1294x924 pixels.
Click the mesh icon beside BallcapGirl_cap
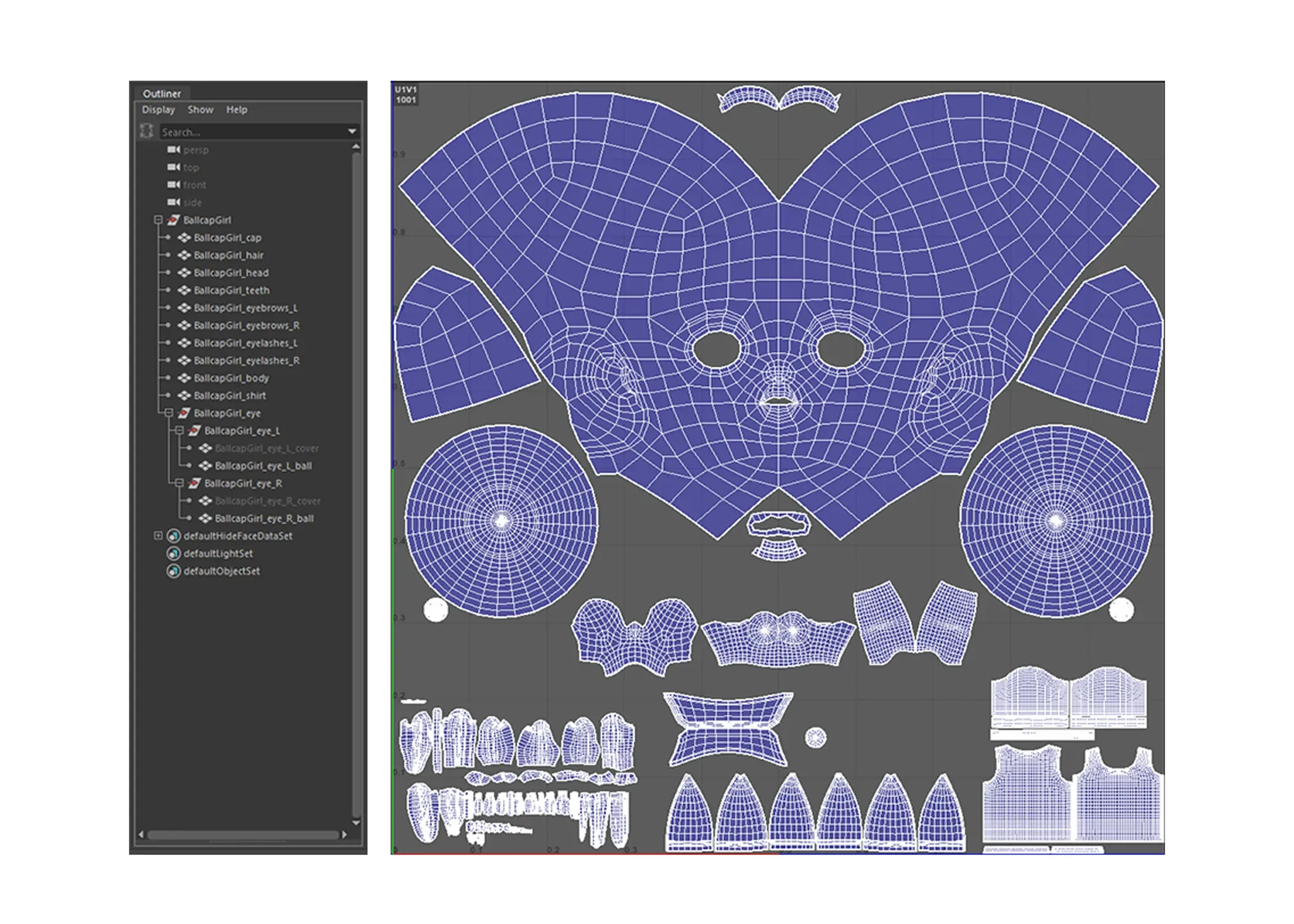point(184,238)
